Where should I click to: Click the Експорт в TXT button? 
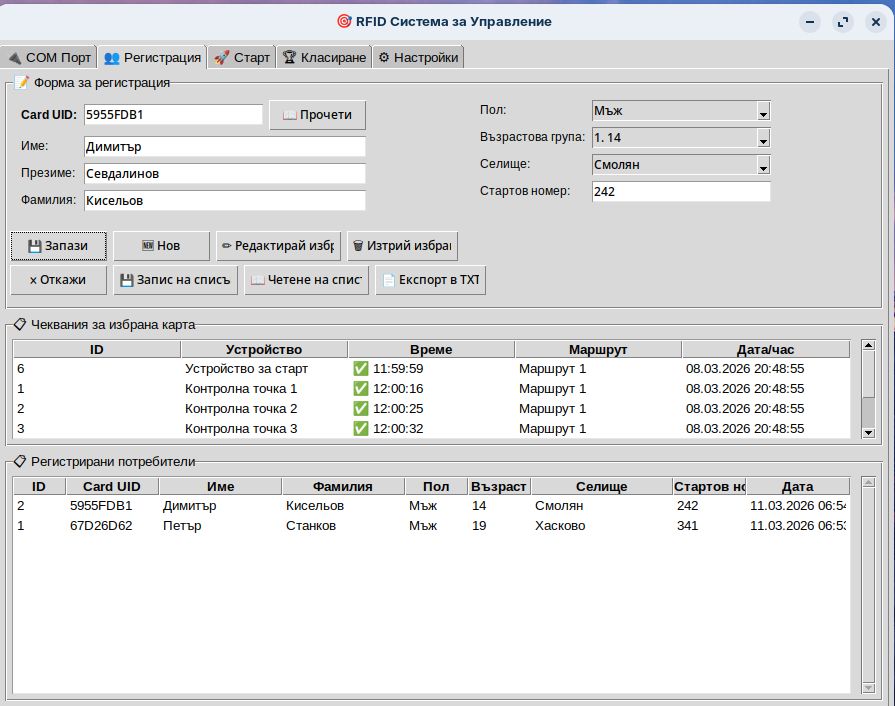coord(430,281)
